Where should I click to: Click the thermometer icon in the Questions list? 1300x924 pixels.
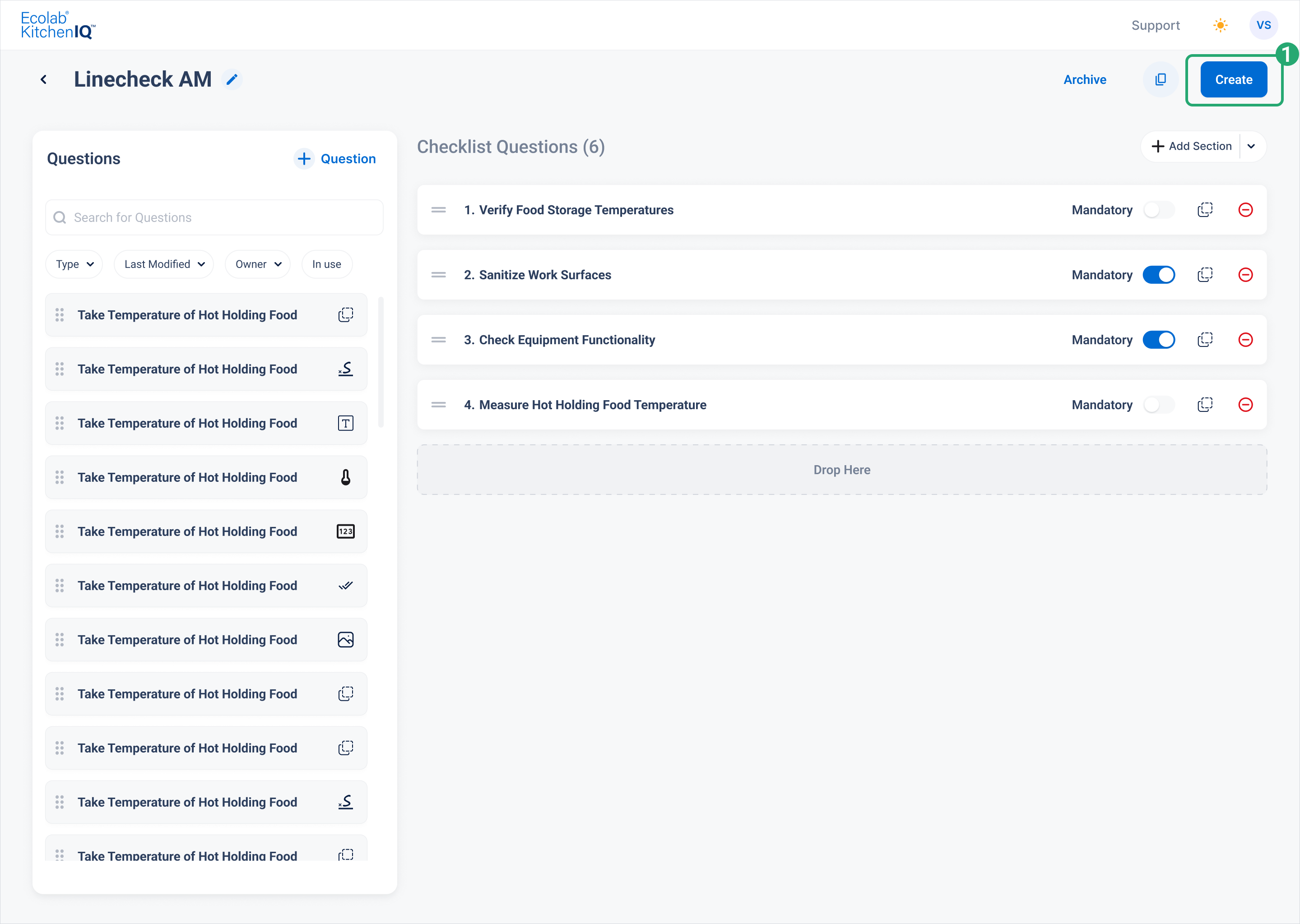(345, 477)
